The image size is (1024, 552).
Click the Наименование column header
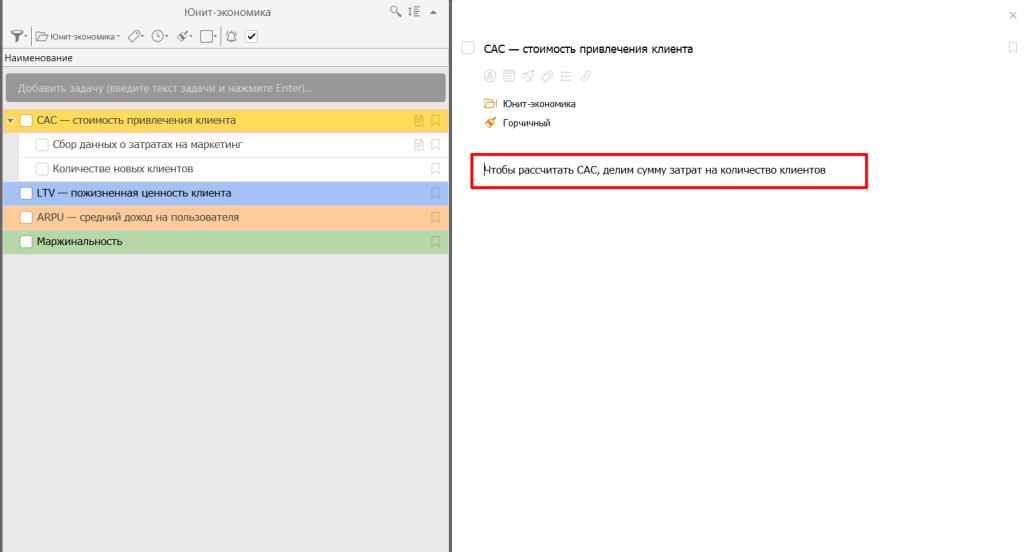tap(38, 58)
